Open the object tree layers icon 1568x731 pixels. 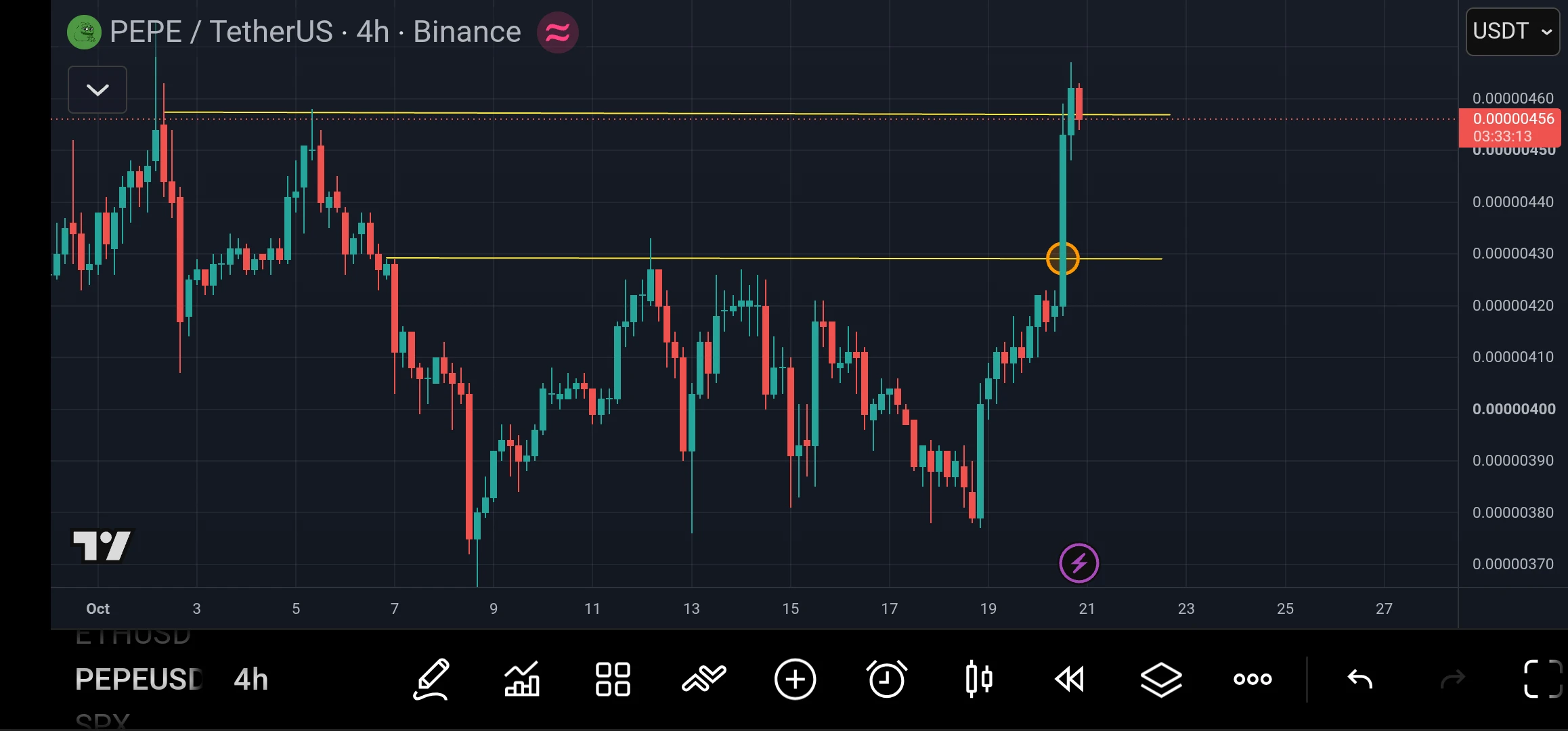[x=1161, y=679]
